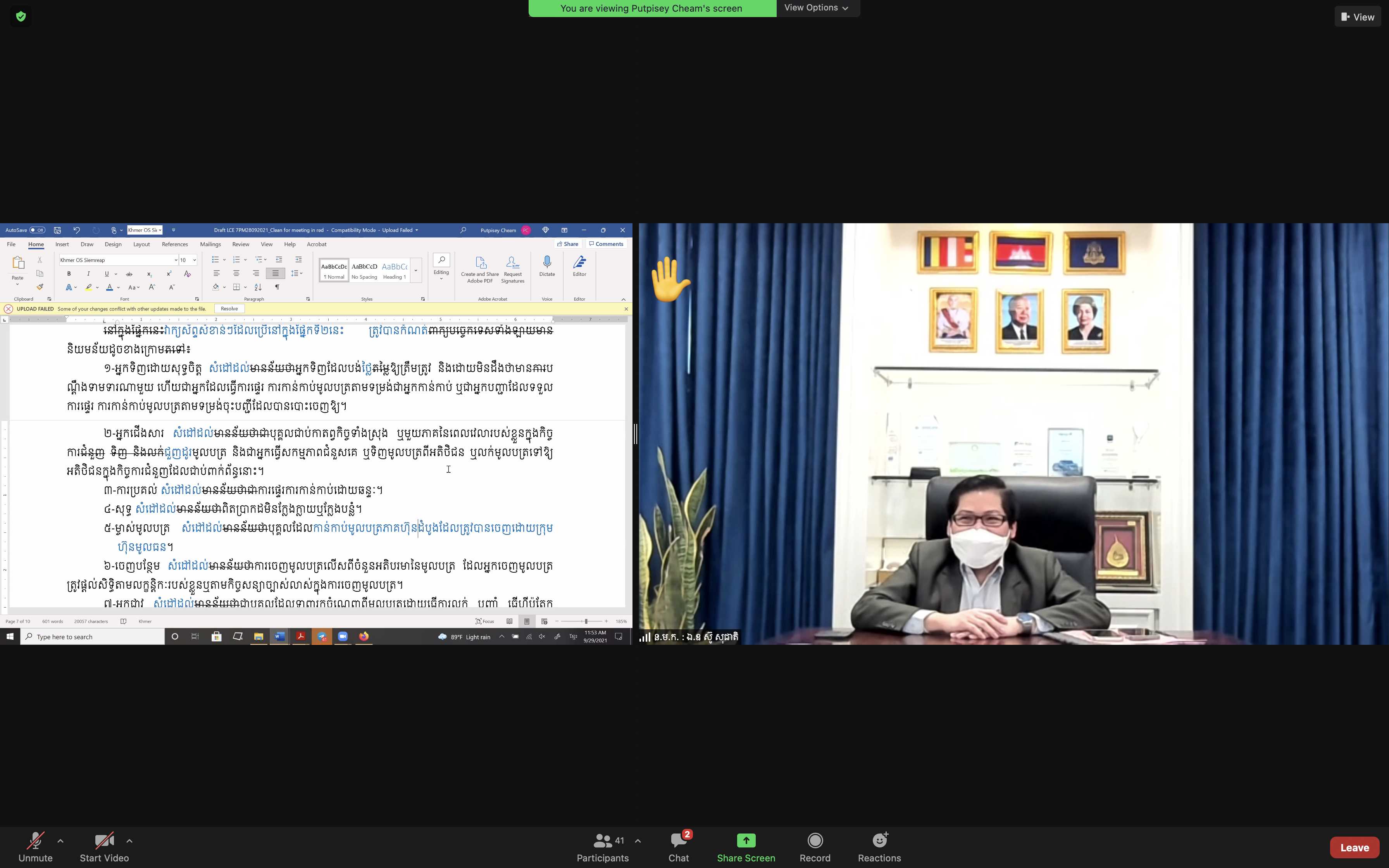The image size is (1389, 868).
Task: Click Request Signatures button
Action: (x=513, y=269)
